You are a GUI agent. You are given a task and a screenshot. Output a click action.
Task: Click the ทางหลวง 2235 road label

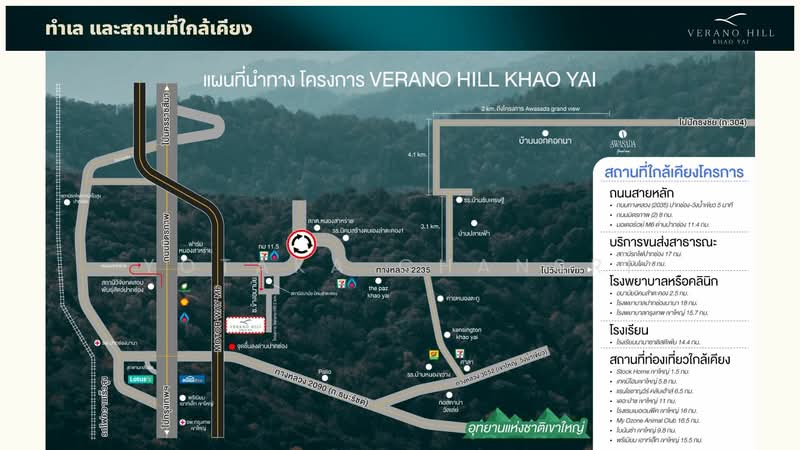pos(403,269)
